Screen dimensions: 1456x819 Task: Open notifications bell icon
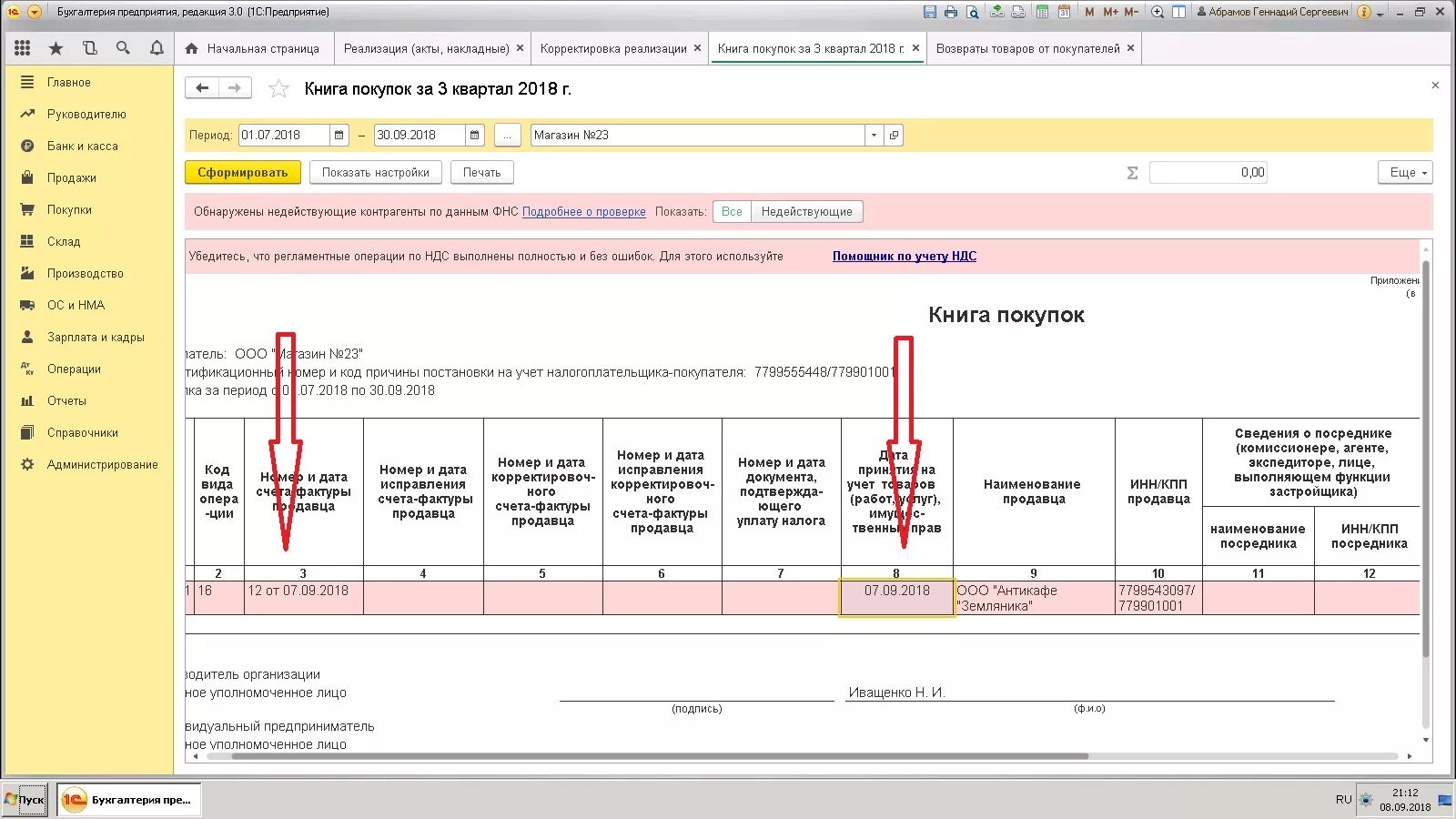click(x=157, y=48)
